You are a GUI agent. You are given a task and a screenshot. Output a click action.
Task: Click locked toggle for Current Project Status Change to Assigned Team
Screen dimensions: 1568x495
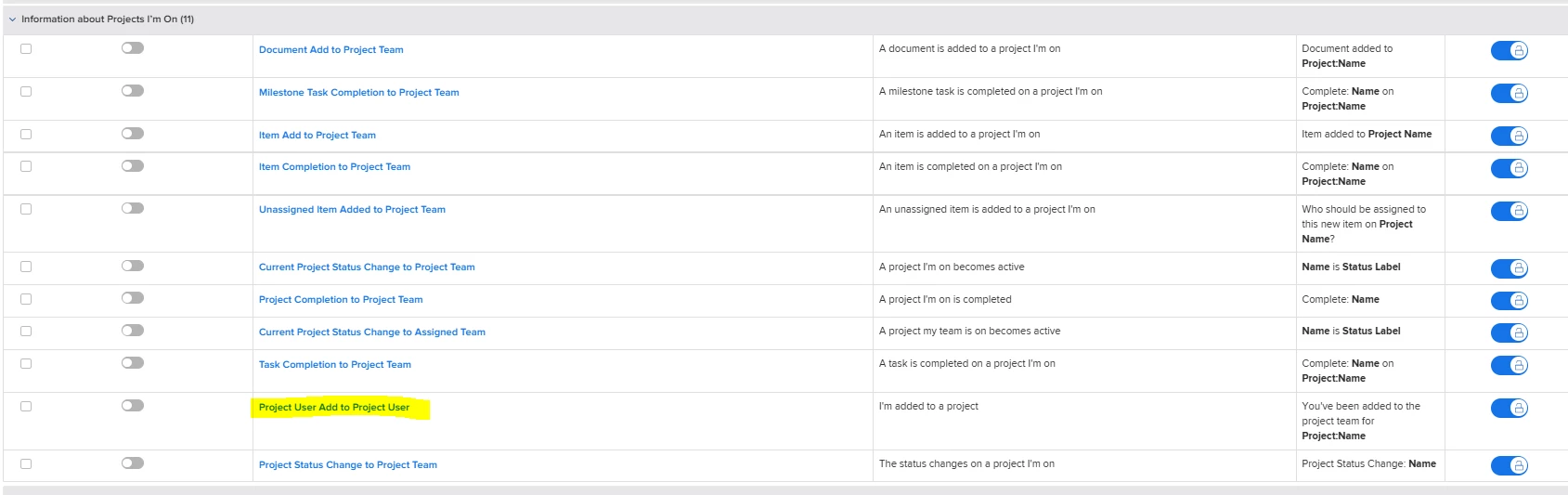[x=1509, y=332]
